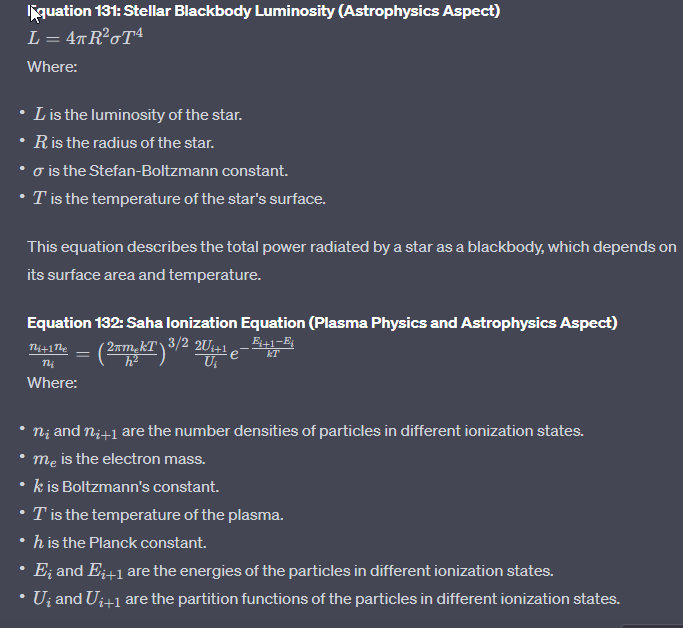
Task: Click the 'temperature of the plasma' bullet
Action: click(158, 515)
